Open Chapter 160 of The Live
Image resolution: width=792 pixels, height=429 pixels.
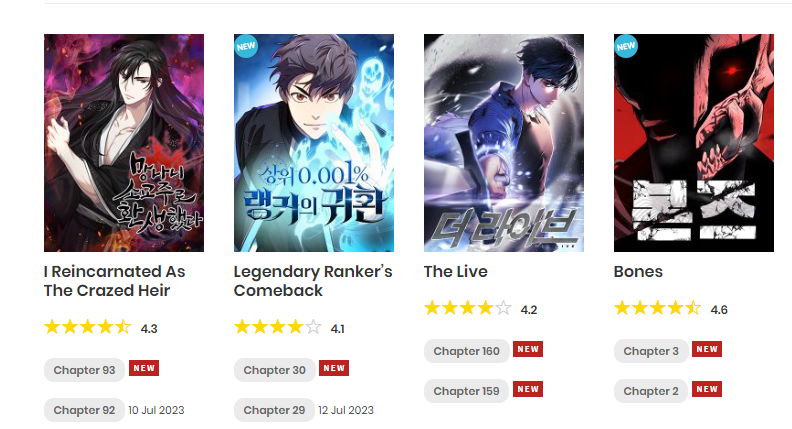pyautogui.click(x=467, y=351)
